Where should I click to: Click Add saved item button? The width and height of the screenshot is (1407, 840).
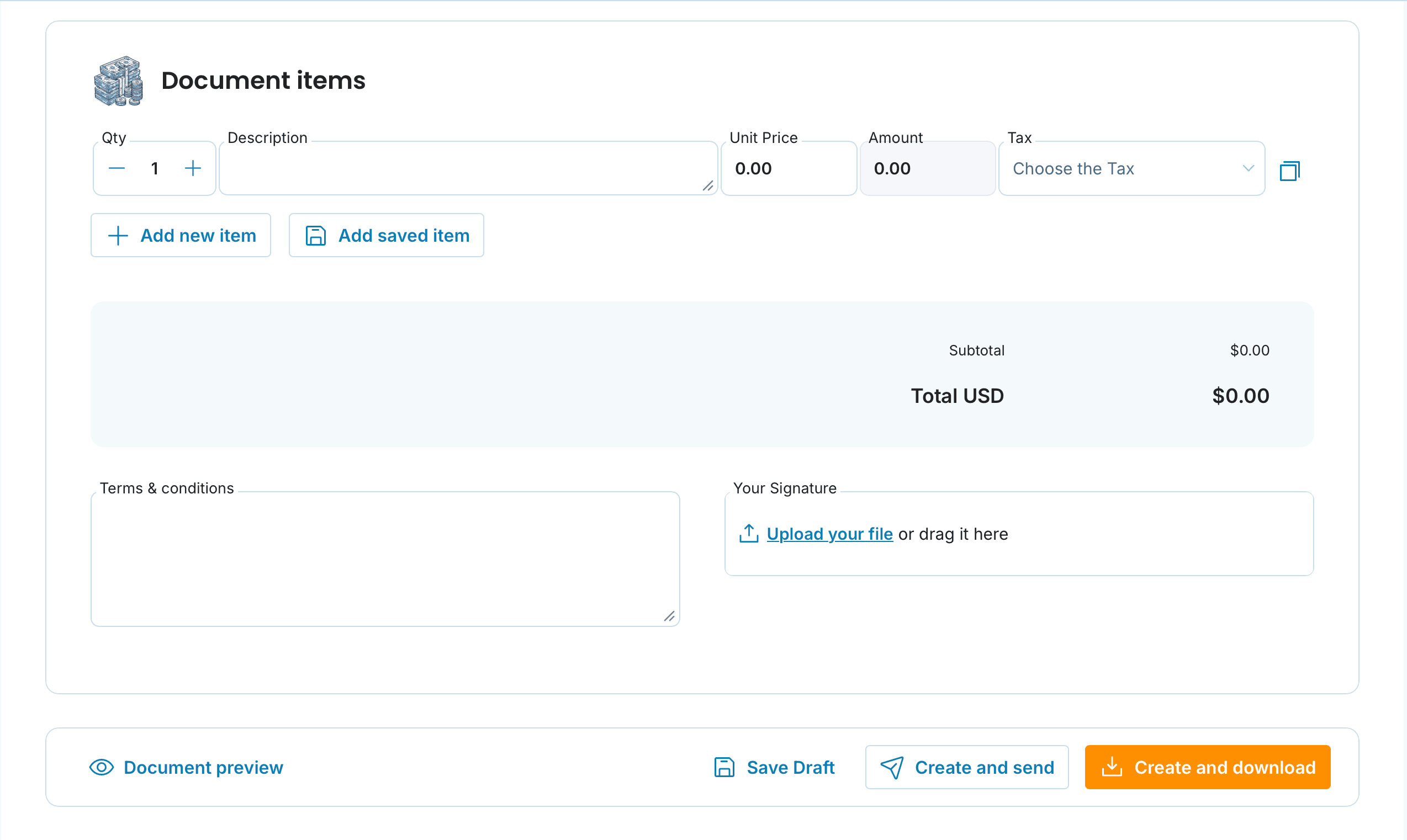(x=386, y=235)
